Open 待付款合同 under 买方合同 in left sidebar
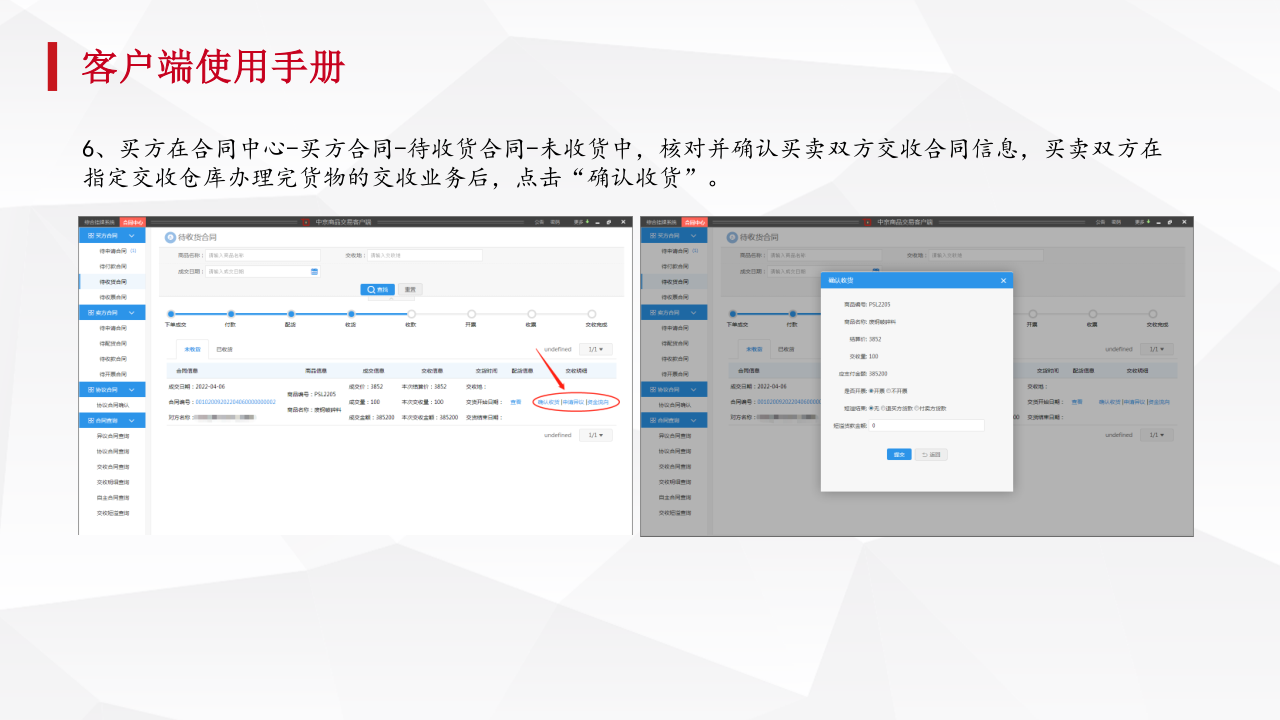Image resolution: width=1280 pixels, height=720 pixels. coord(112,266)
